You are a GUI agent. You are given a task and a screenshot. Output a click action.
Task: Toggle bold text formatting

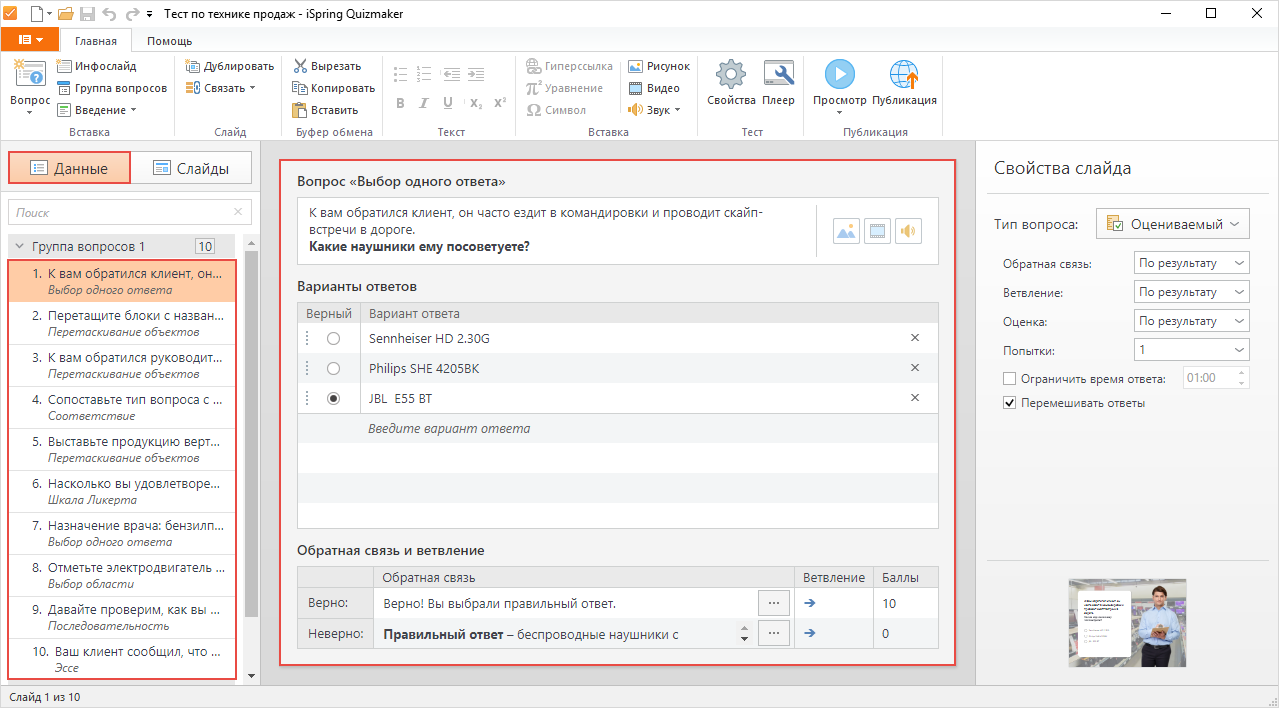click(x=400, y=103)
